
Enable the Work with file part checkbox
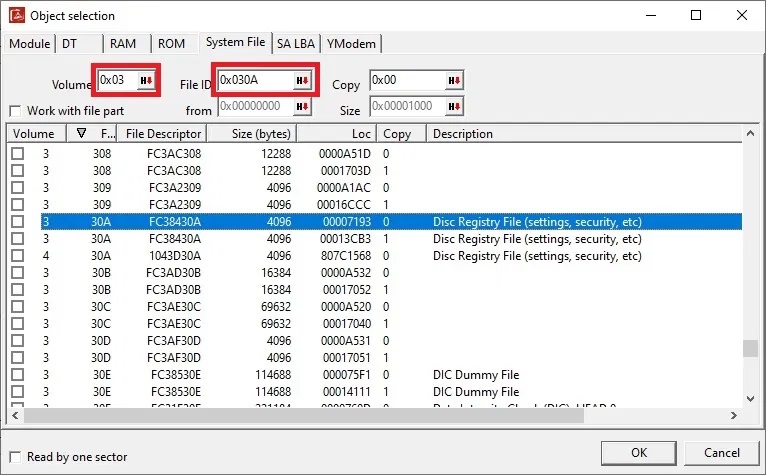click(15, 110)
